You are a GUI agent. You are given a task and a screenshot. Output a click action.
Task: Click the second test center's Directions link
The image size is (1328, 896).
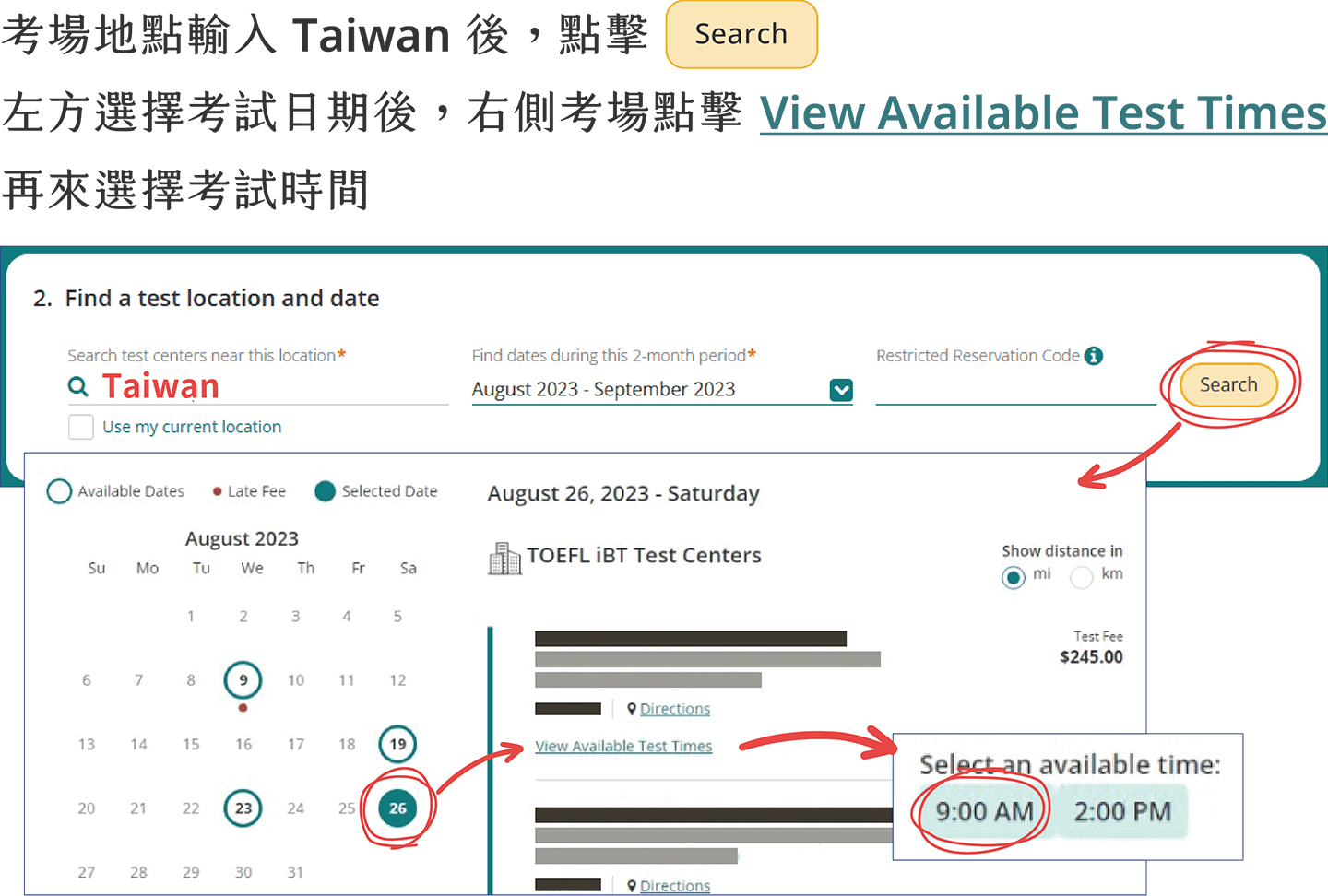pos(675,886)
